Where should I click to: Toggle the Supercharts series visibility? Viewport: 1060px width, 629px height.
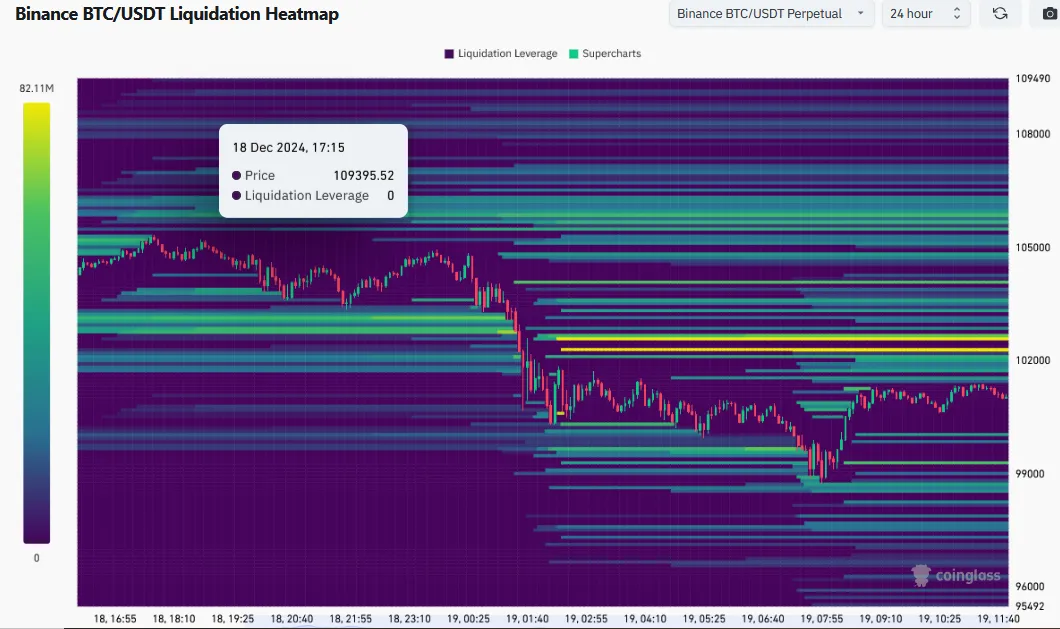point(605,53)
